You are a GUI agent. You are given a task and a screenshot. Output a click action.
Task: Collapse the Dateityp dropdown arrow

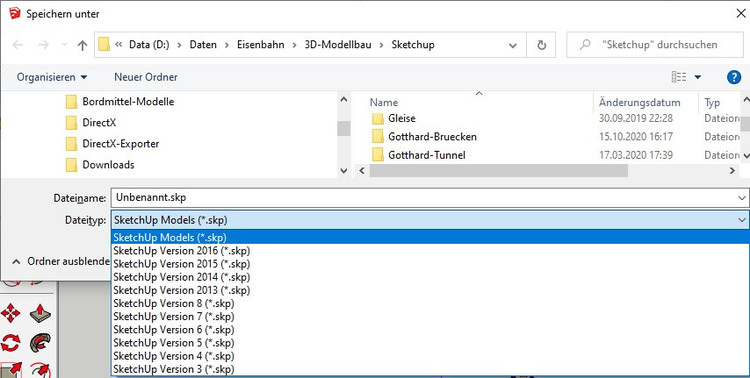742,220
